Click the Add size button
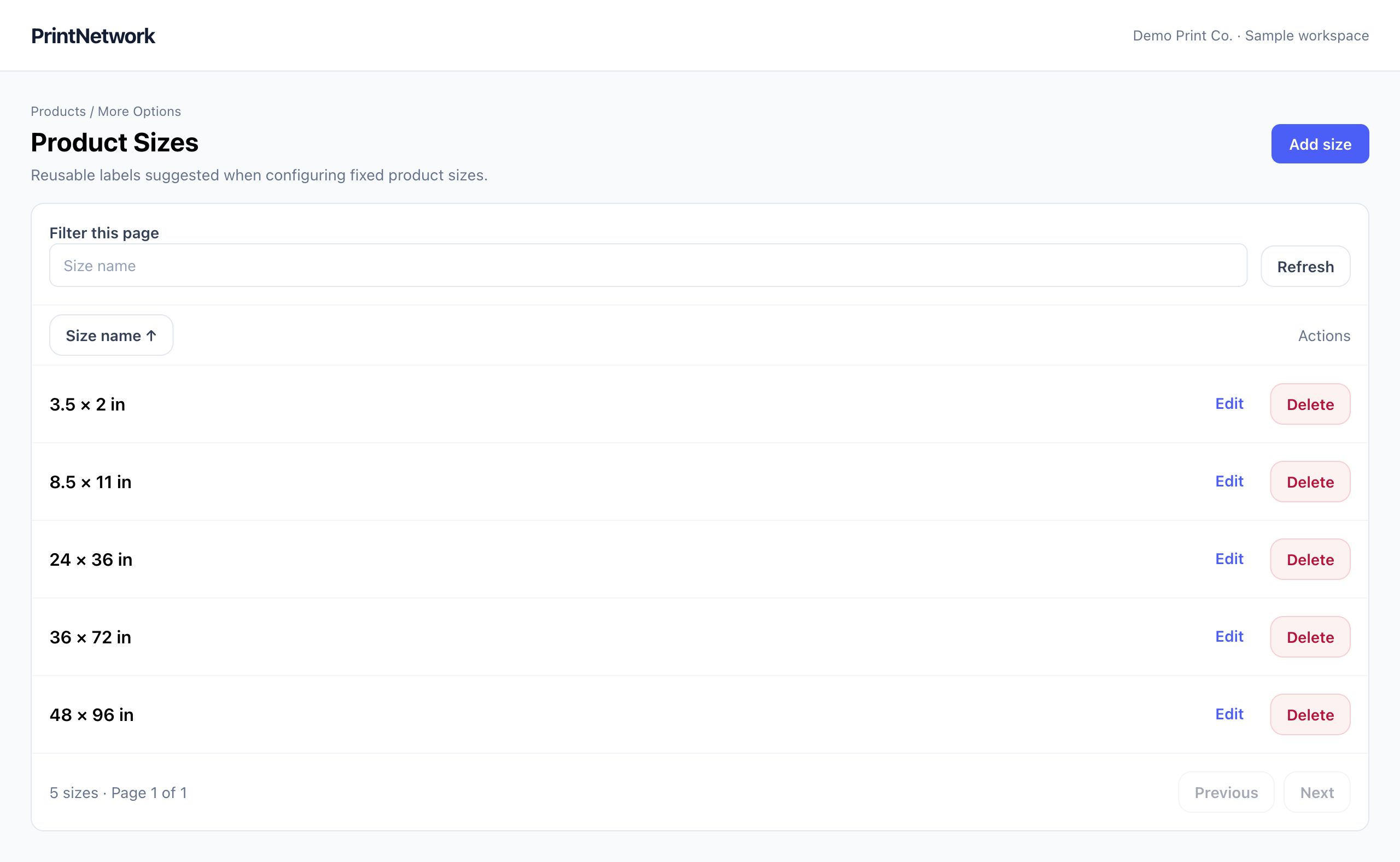The height and width of the screenshot is (862, 1400). coord(1320,144)
